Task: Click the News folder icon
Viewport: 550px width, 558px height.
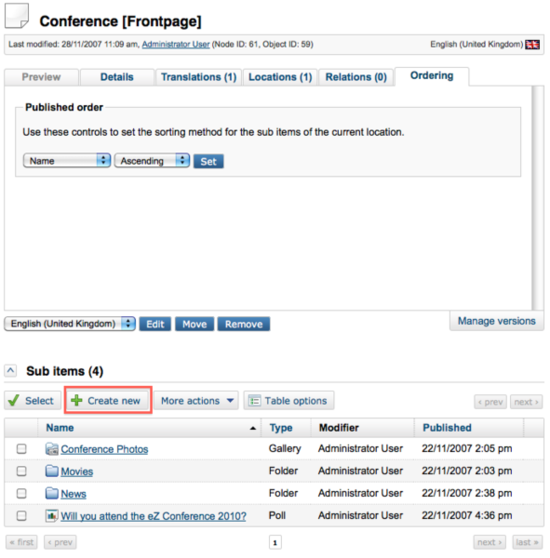Action: (x=52, y=493)
